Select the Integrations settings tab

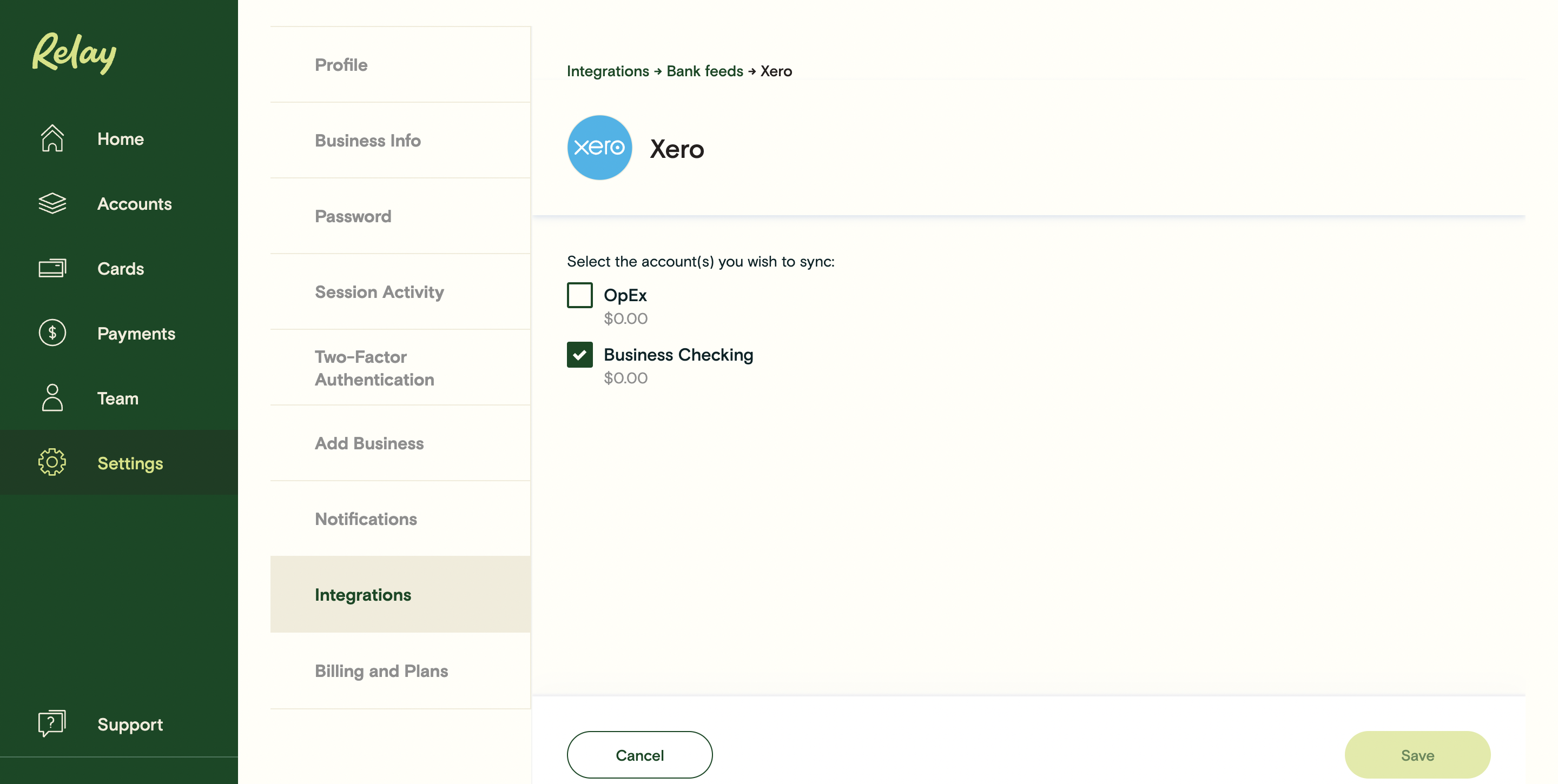pos(400,594)
